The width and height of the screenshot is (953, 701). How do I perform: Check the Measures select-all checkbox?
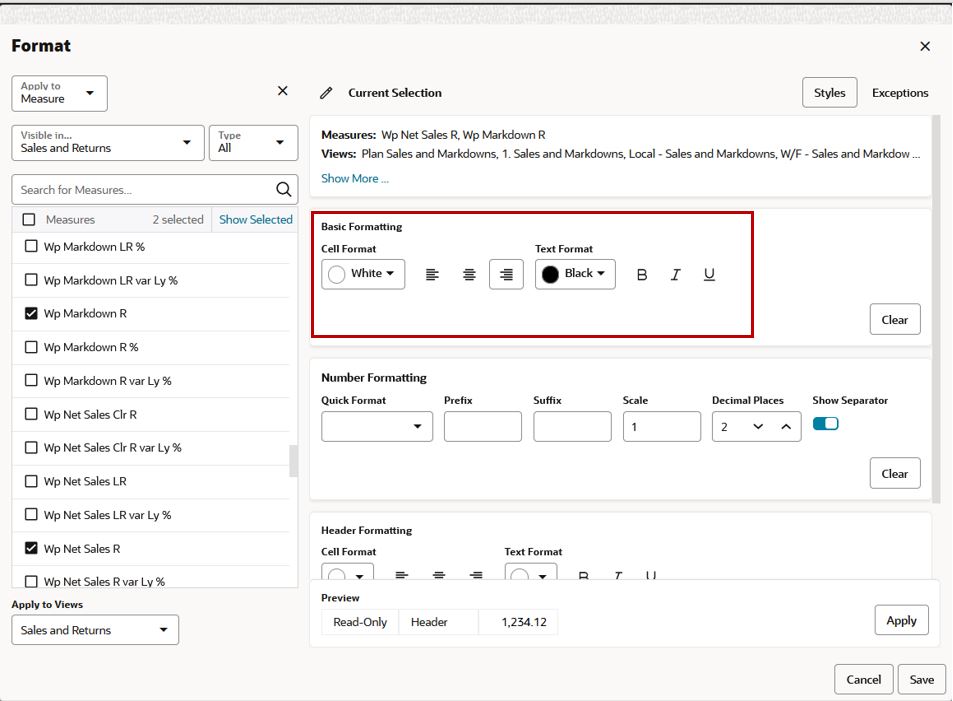coord(29,219)
